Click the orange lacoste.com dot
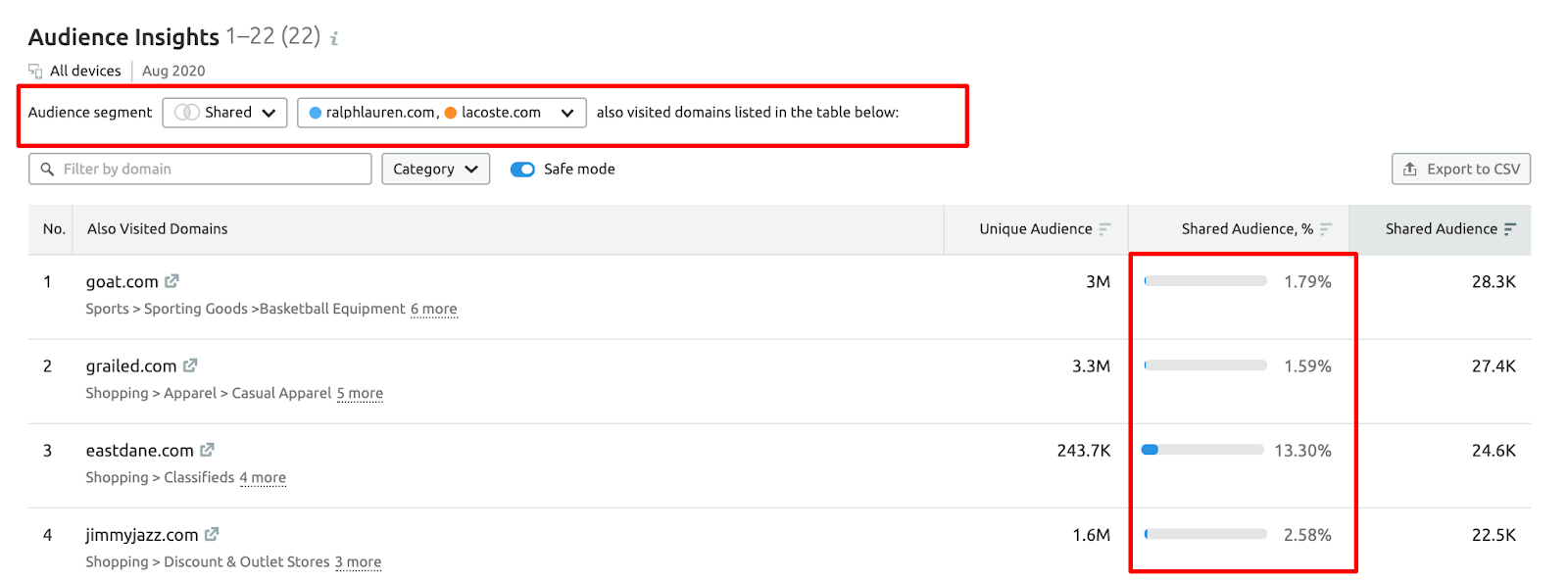 (x=451, y=113)
